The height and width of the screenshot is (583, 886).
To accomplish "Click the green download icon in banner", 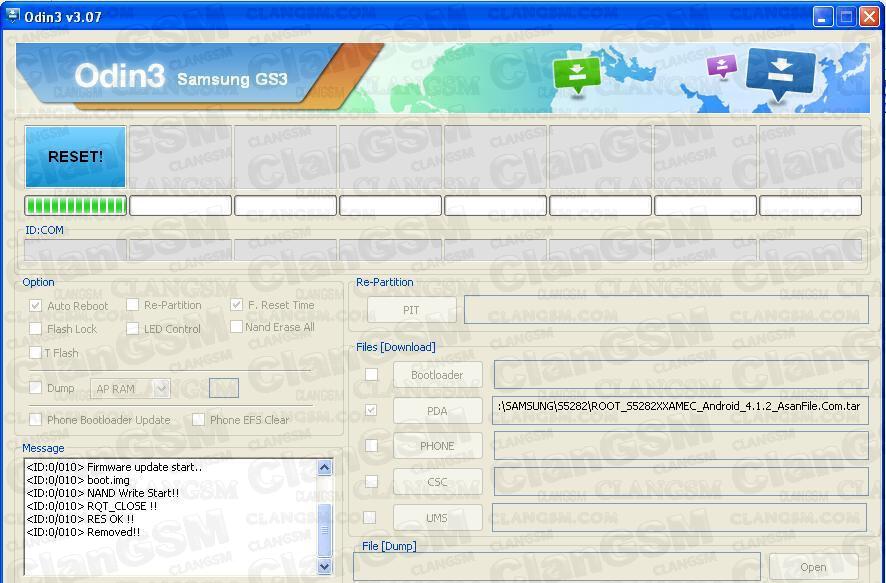I will tap(577, 76).
